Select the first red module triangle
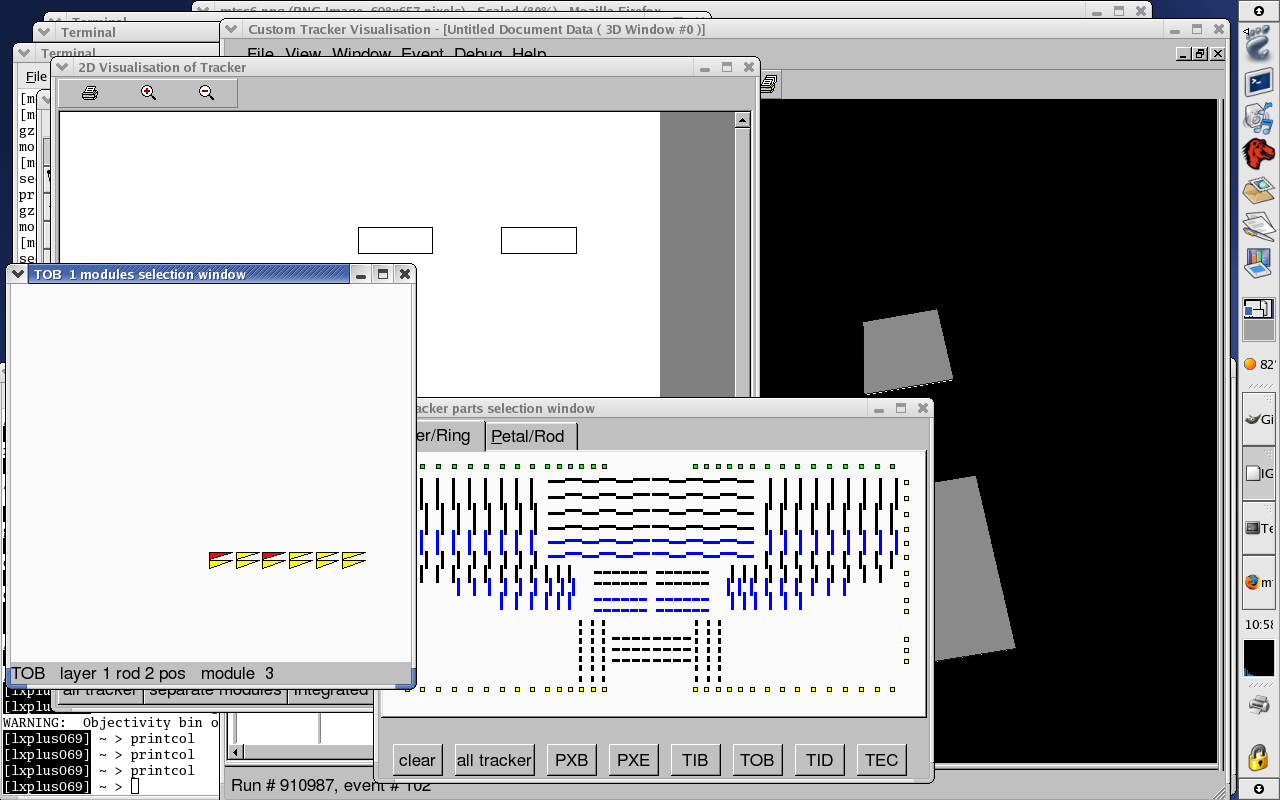1280x800 pixels. [220, 559]
